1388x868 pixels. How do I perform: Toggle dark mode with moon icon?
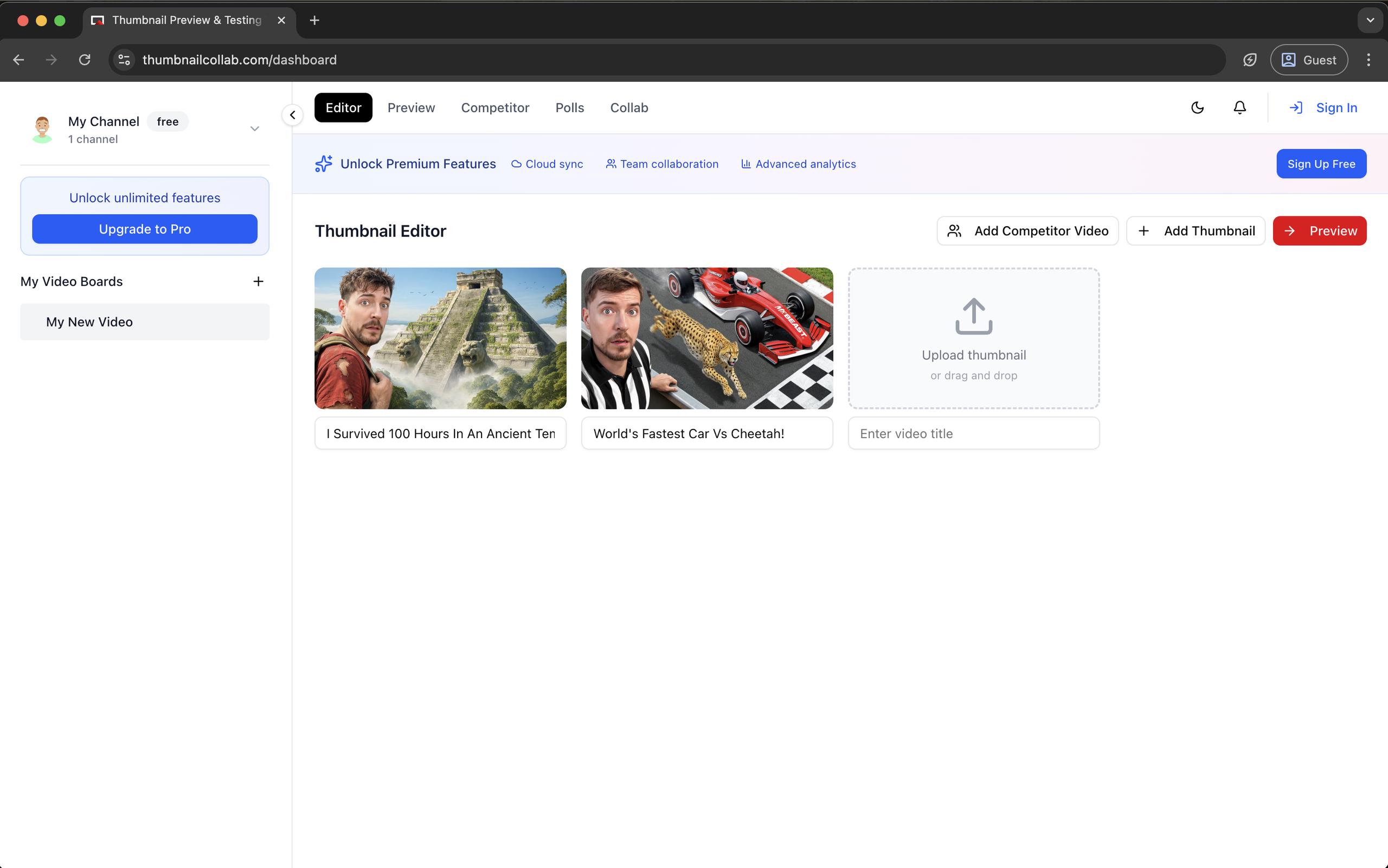(1197, 107)
